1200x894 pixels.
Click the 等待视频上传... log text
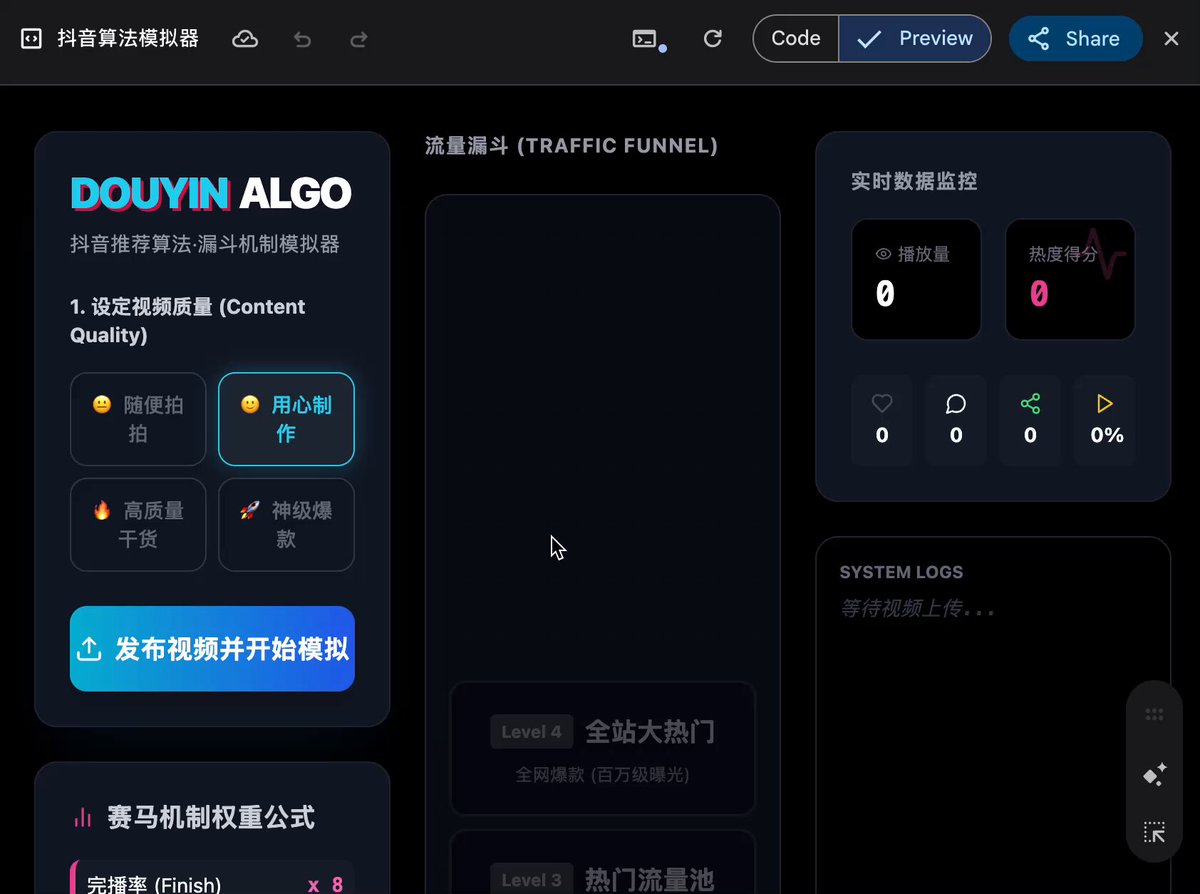(917, 608)
